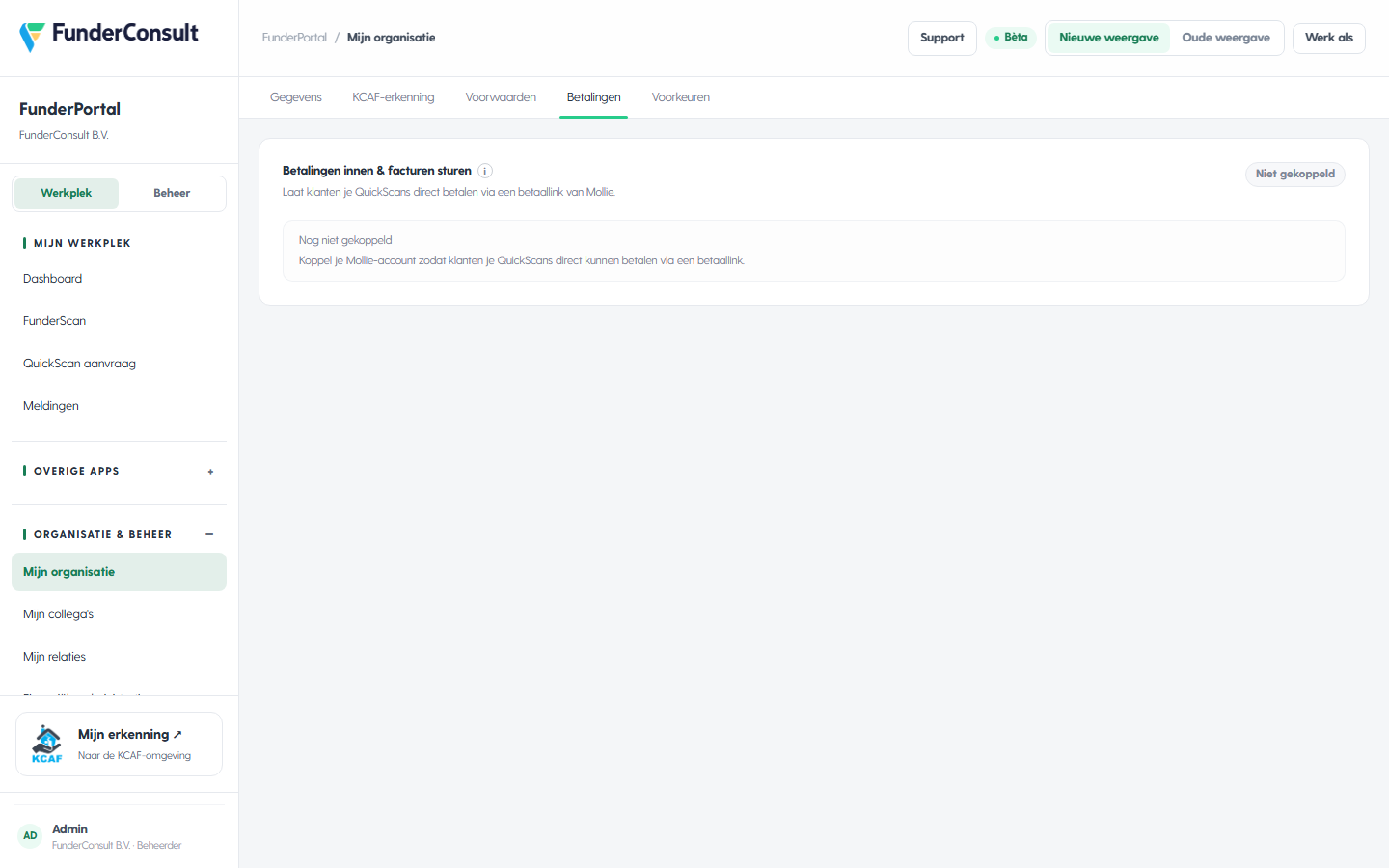1389x868 pixels.
Task: Open Mijn erkenning KCAF link
Action: pos(119,744)
